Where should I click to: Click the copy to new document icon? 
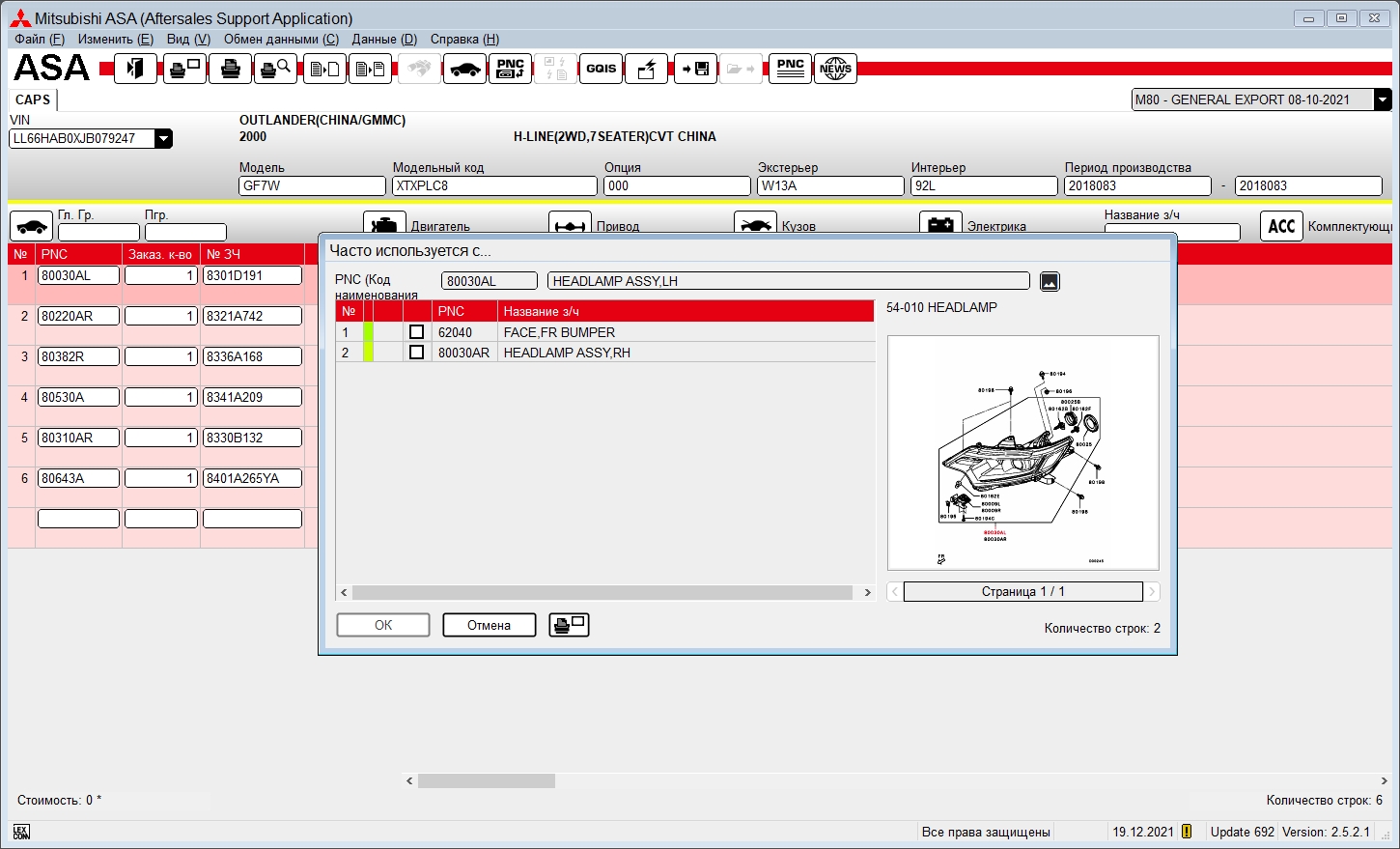click(324, 69)
